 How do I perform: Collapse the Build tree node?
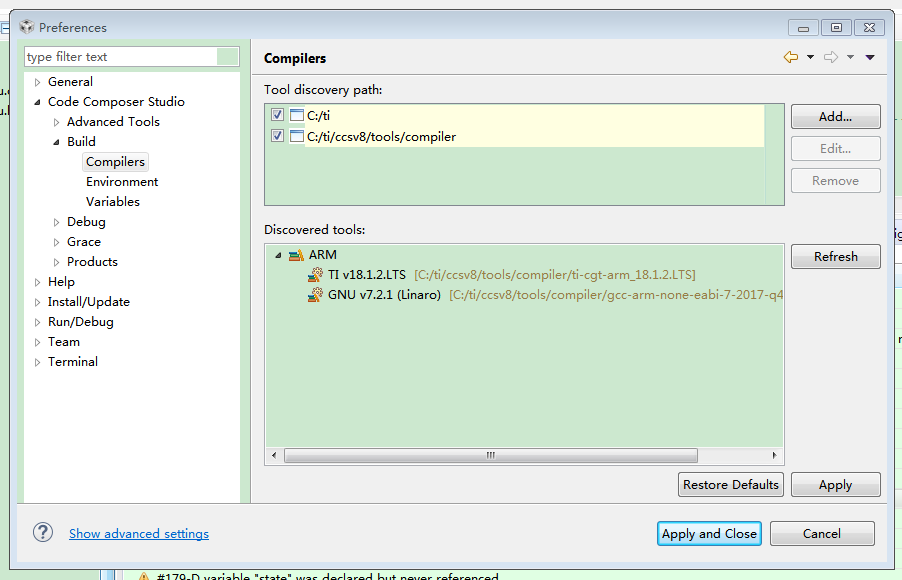point(56,142)
